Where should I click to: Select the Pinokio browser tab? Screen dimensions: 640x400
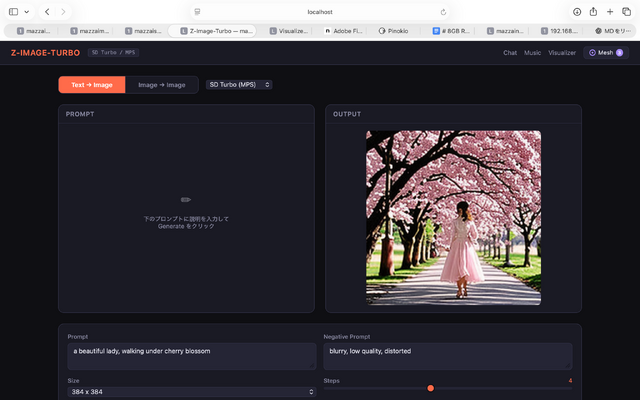pyautogui.click(x=398, y=31)
